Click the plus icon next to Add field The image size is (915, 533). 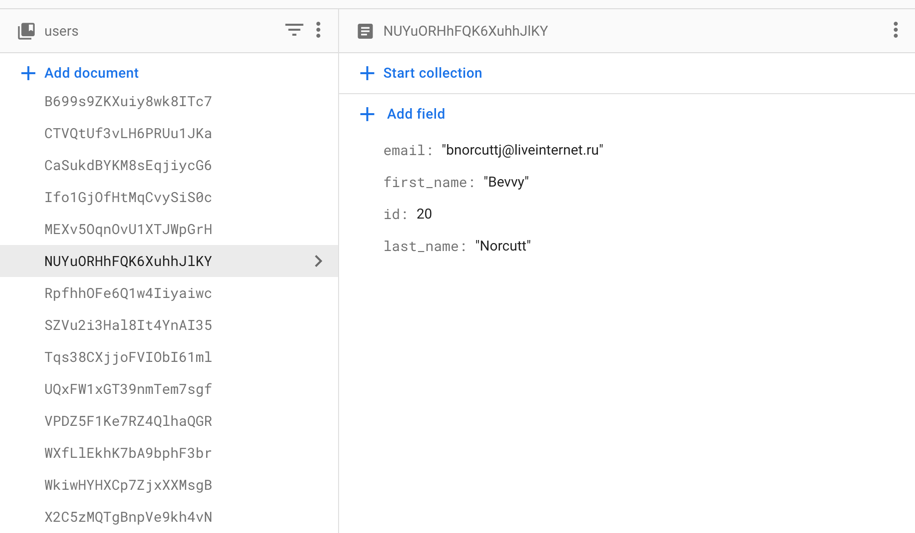(367, 114)
